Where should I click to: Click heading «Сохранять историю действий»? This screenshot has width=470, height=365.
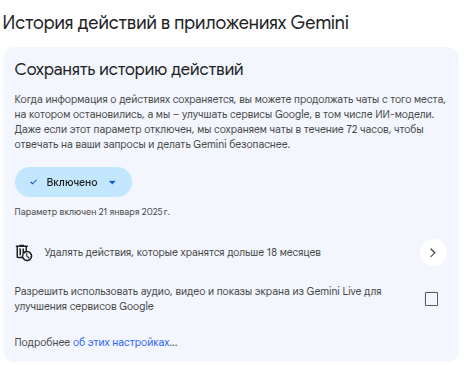(129, 70)
